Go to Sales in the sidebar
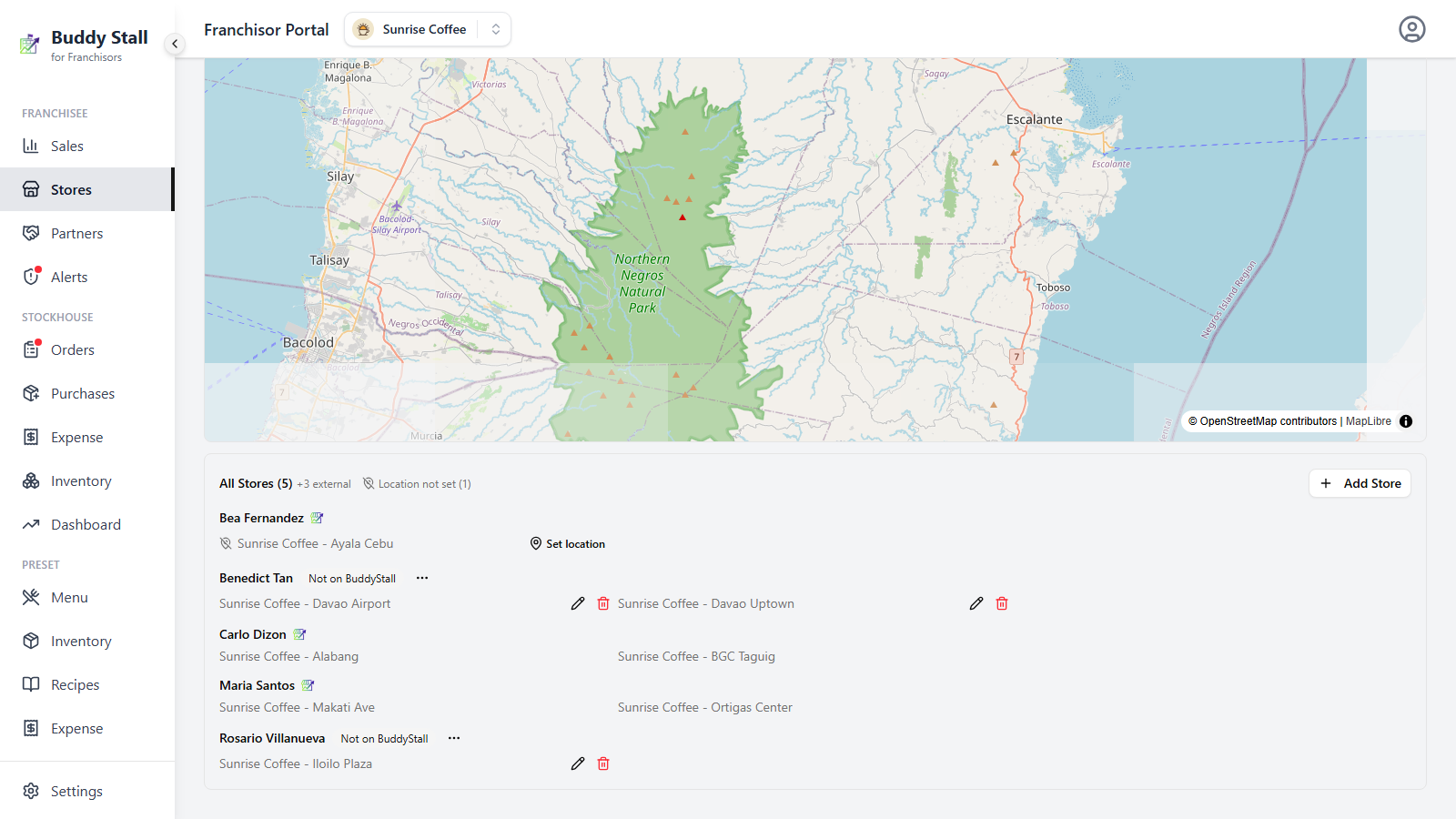The image size is (1456, 819). click(x=87, y=146)
